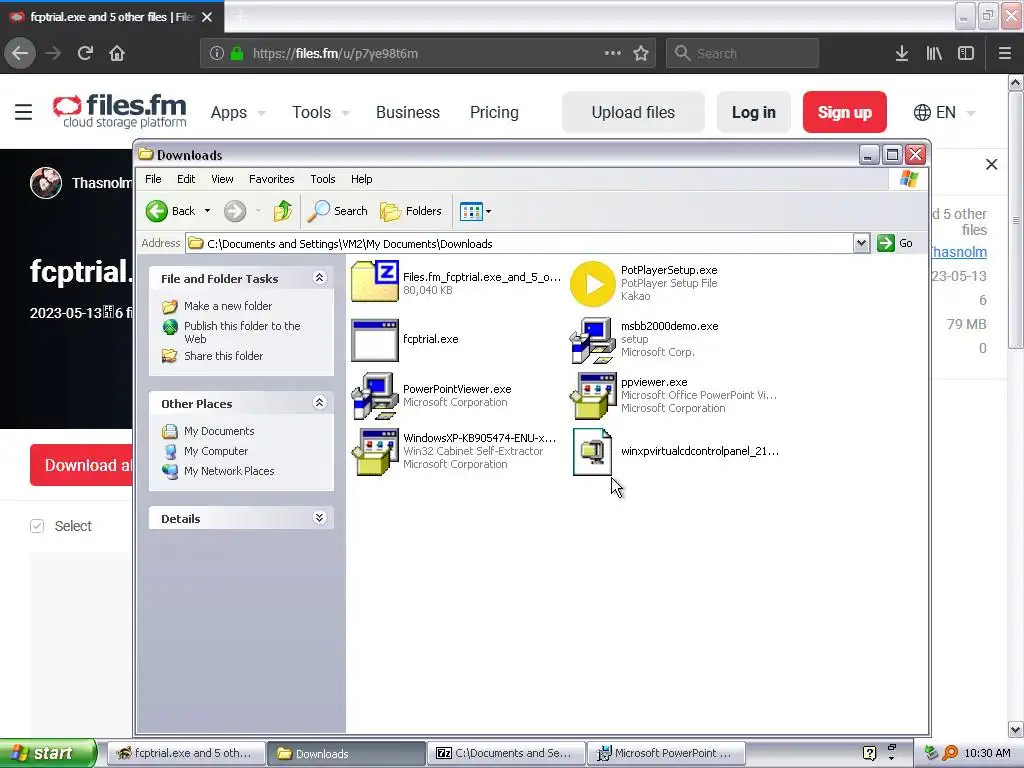Click the Log in button
The width and height of the screenshot is (1024, 768).
pos(754,112)
